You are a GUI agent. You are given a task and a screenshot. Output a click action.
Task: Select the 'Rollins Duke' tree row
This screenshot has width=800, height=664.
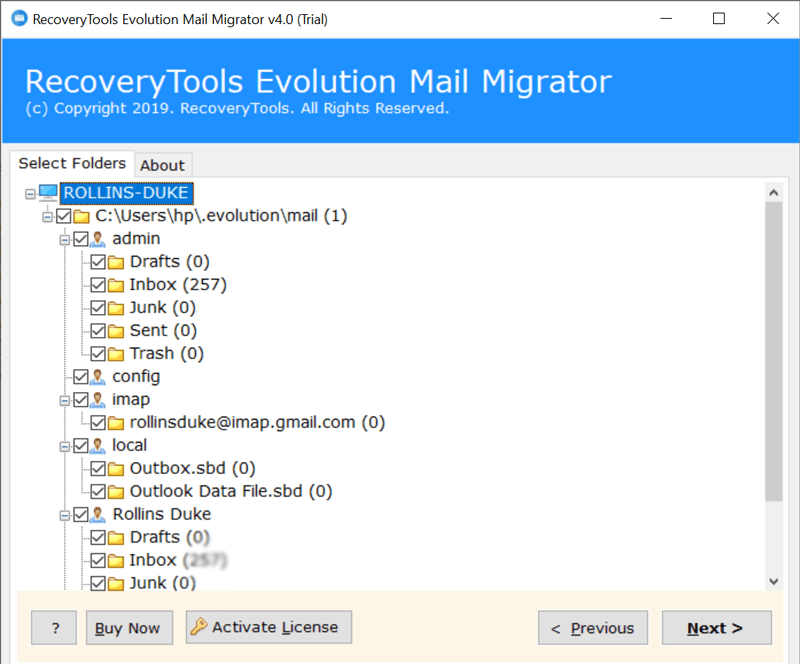coord(162,514)
